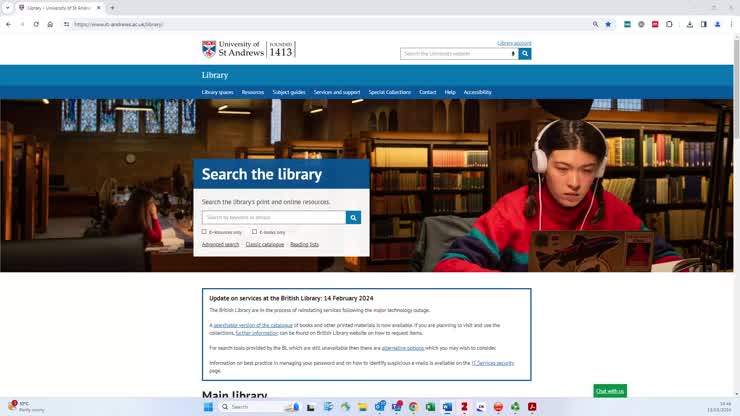Viewport: 740px width, 416px height.
Task: Open the grey circular extension icon
Action: click(x=641, y=24)
